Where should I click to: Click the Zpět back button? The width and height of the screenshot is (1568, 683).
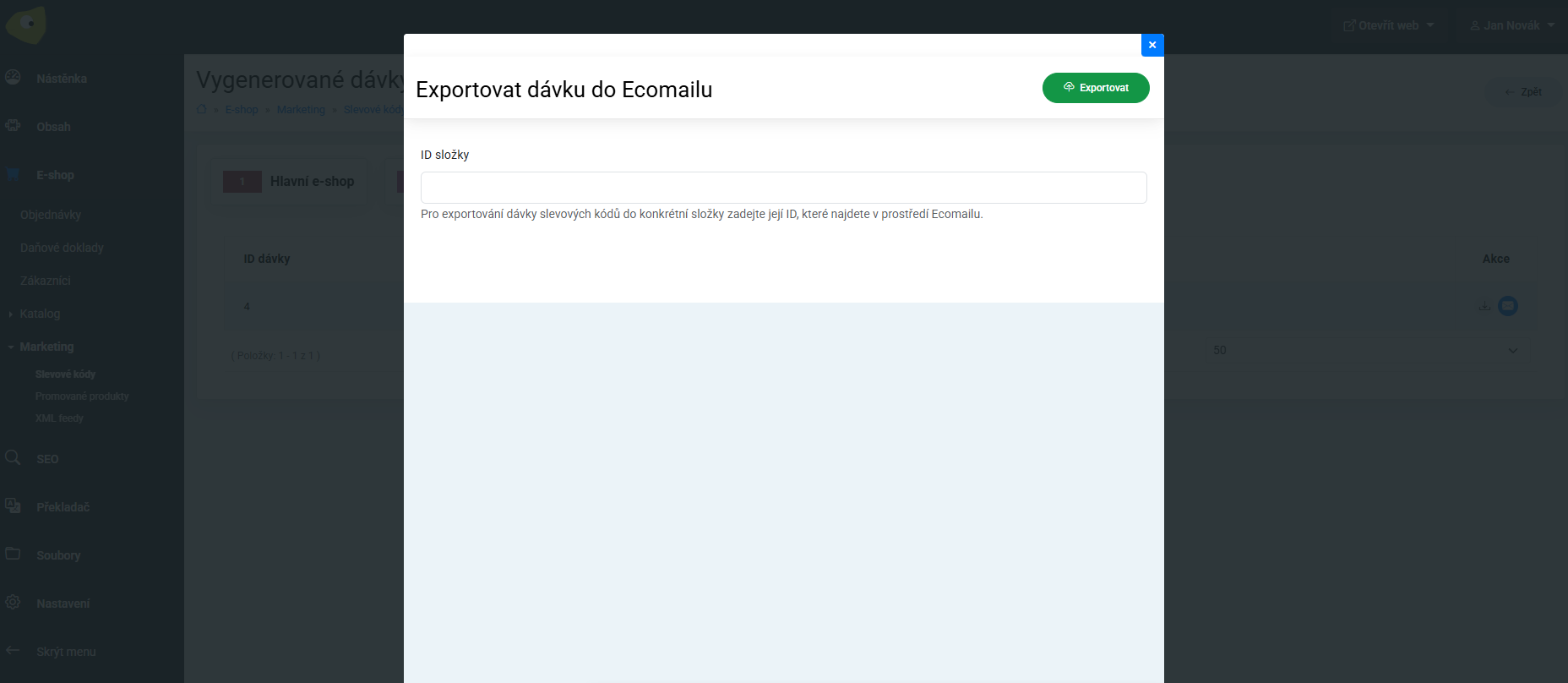[1523, 92]
